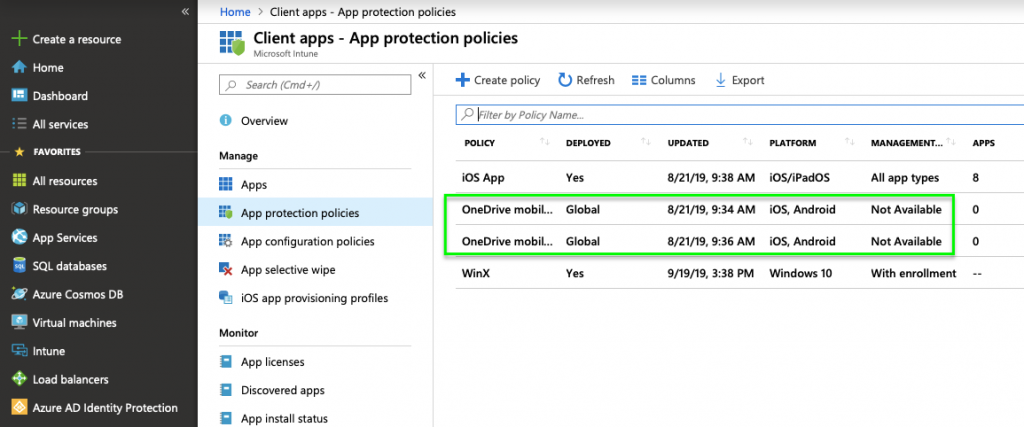Click the Home breadcrumb link
The height and width of the screenshot is (427, 1024).
(x=234, y=12)
